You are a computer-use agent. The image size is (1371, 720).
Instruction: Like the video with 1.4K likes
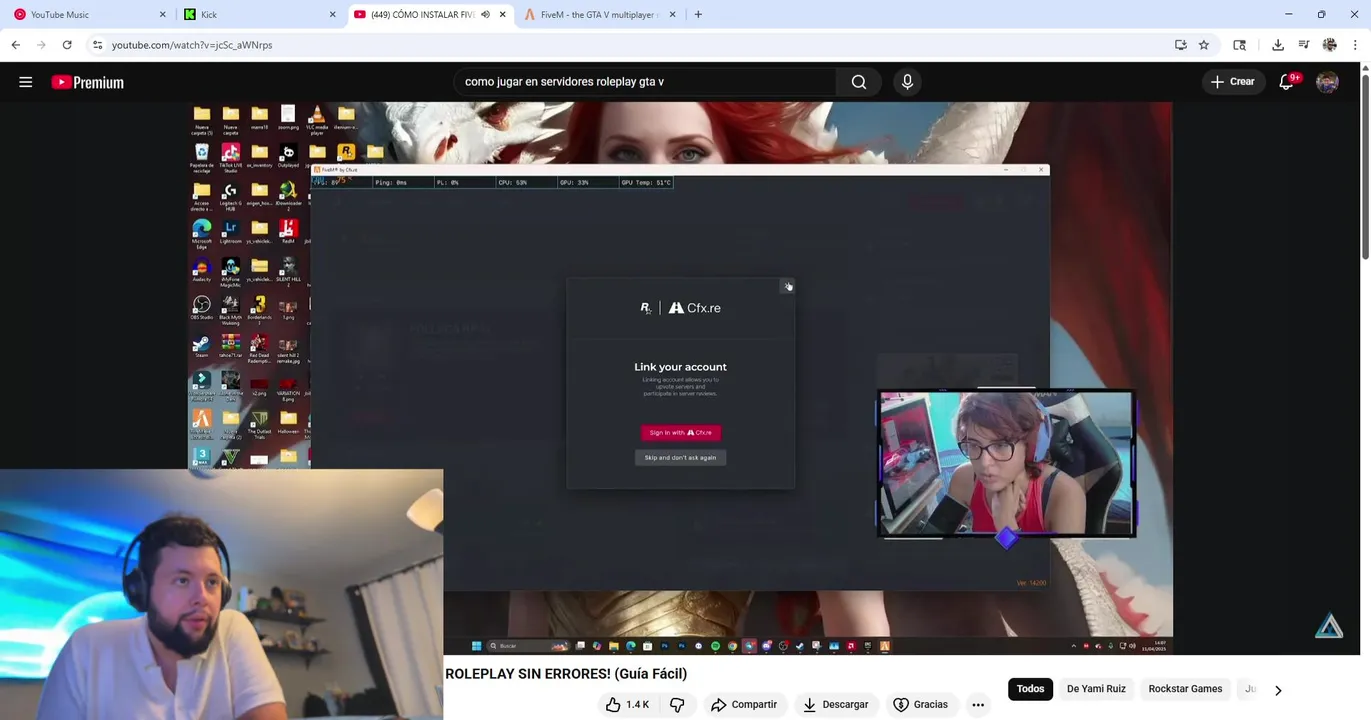tap(627, 705)
